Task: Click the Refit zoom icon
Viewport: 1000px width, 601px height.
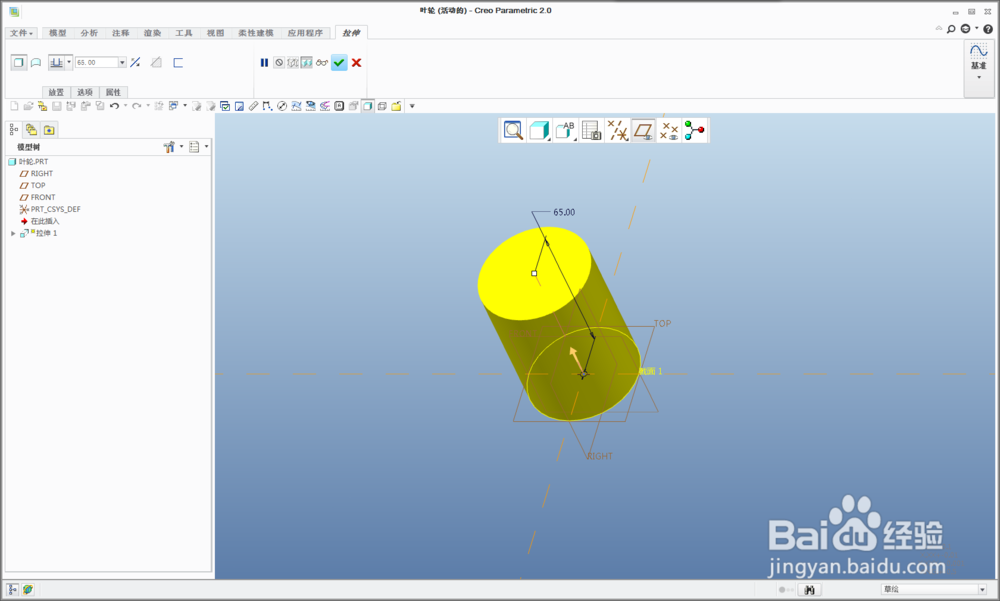Action: point(513,131)
